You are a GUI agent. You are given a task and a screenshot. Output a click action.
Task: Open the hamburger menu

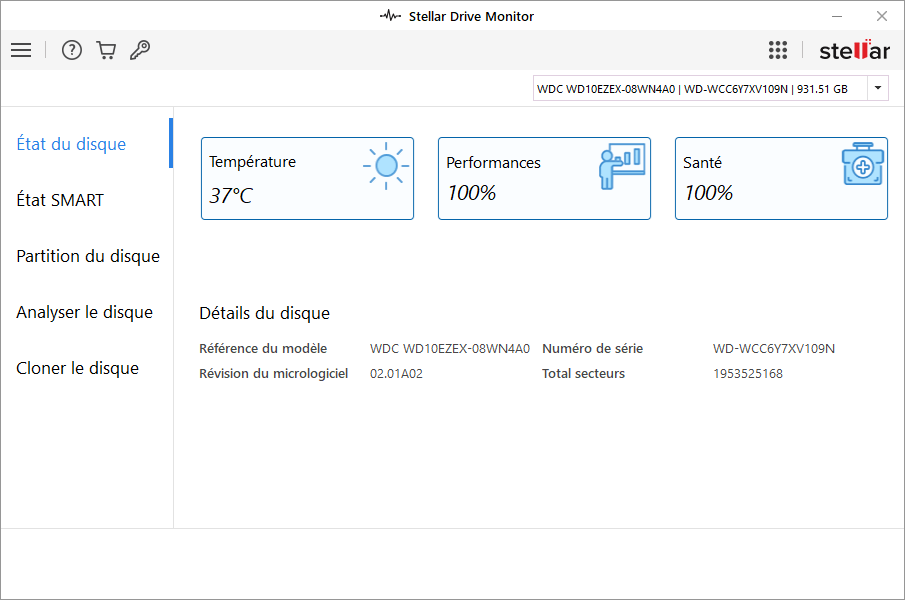click(21, 50)
